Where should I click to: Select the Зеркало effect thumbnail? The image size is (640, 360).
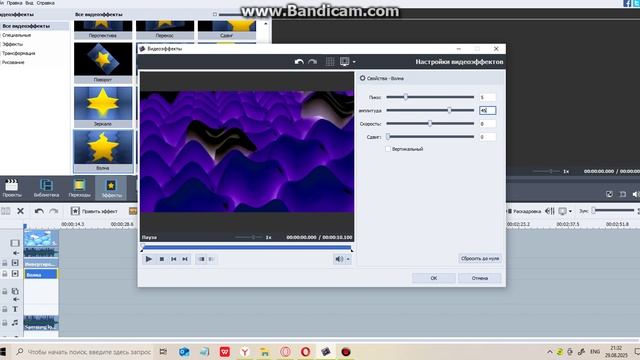point(103,107)
